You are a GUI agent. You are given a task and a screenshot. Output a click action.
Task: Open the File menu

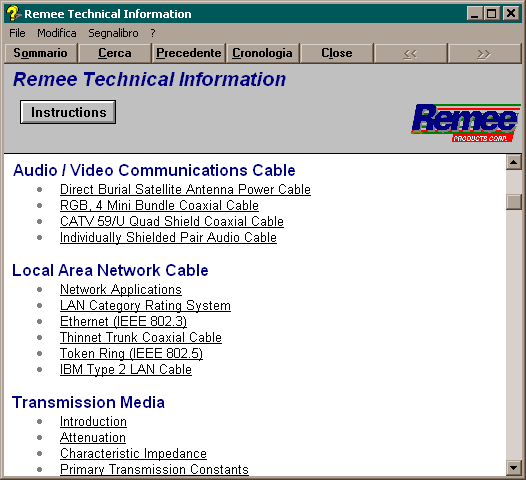coord(17,33)
